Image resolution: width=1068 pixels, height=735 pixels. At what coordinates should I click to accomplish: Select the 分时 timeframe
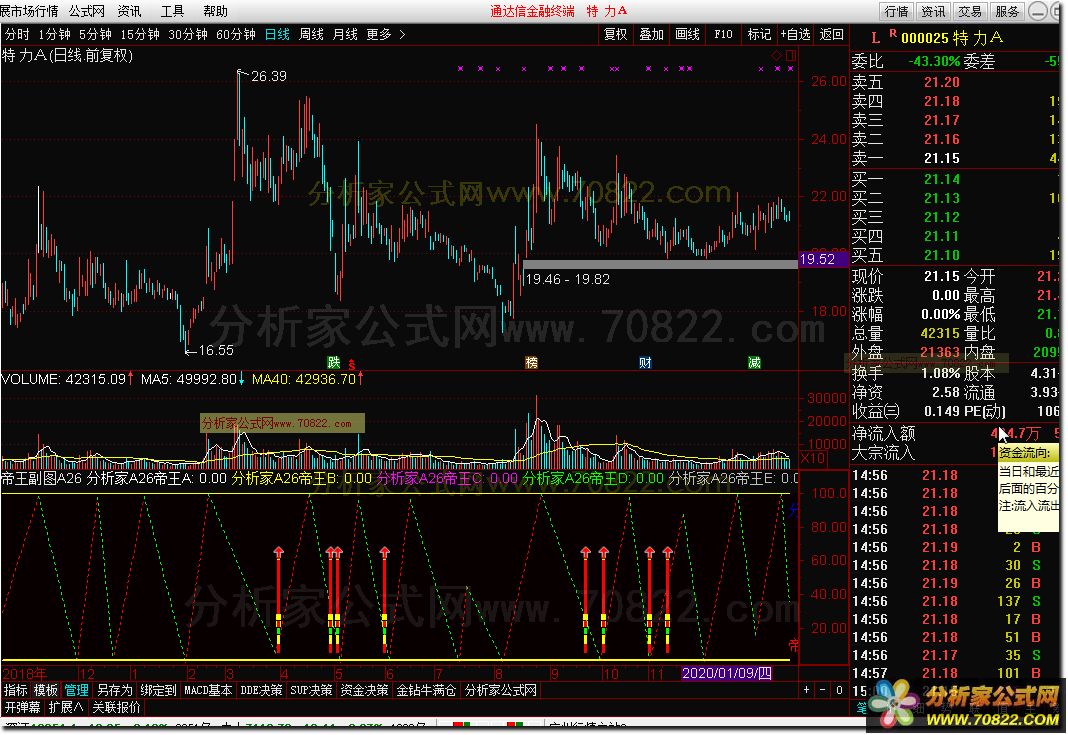point(17,34)
